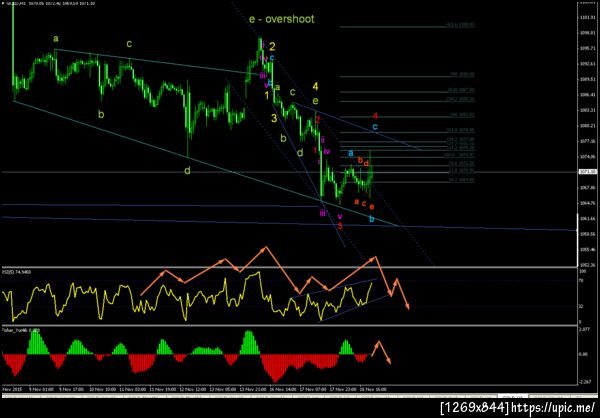Select the 'e - overshoot' text label
Viewport: 600px width, 418px height.
282,19
